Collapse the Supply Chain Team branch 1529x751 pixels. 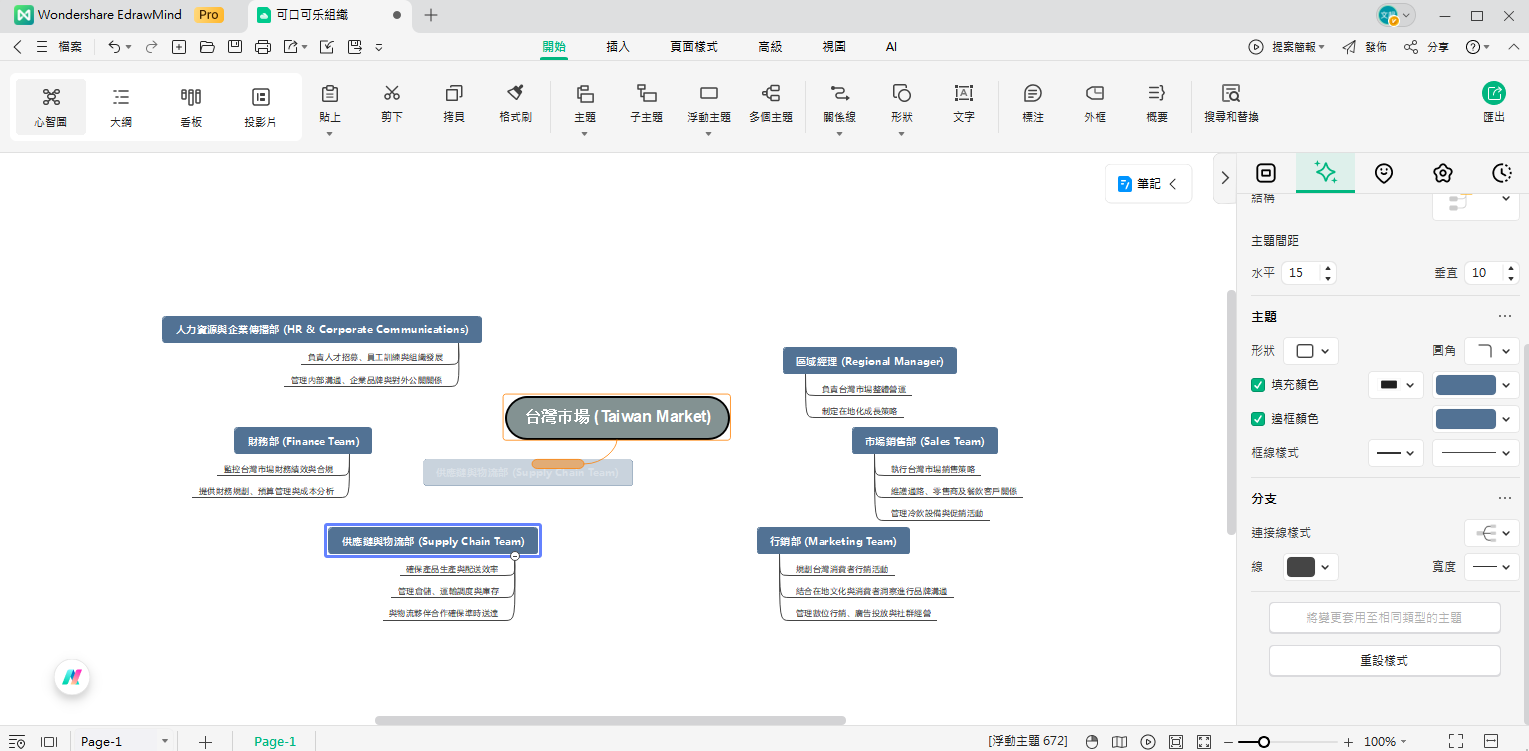pos(515,556)
